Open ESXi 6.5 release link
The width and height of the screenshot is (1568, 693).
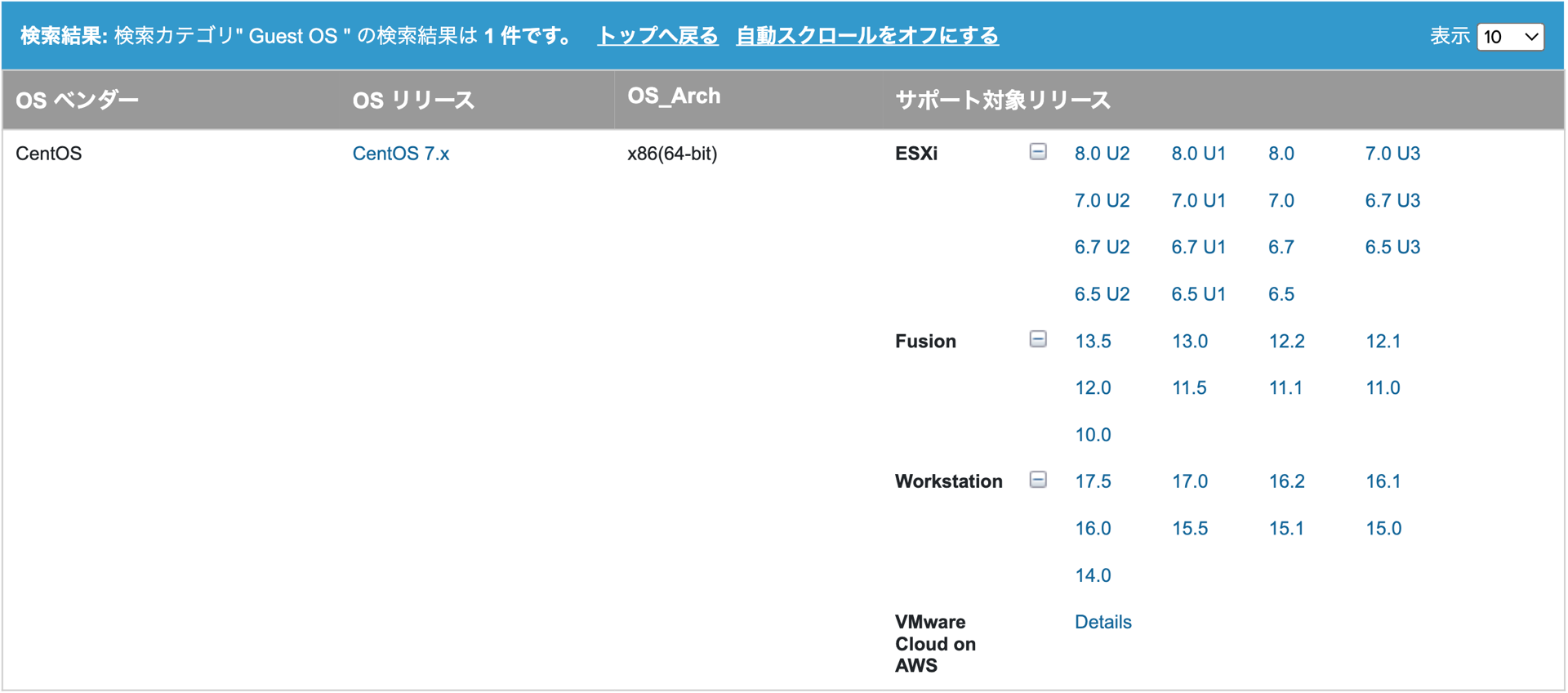pyautogui.click(x=1281, y=294)
